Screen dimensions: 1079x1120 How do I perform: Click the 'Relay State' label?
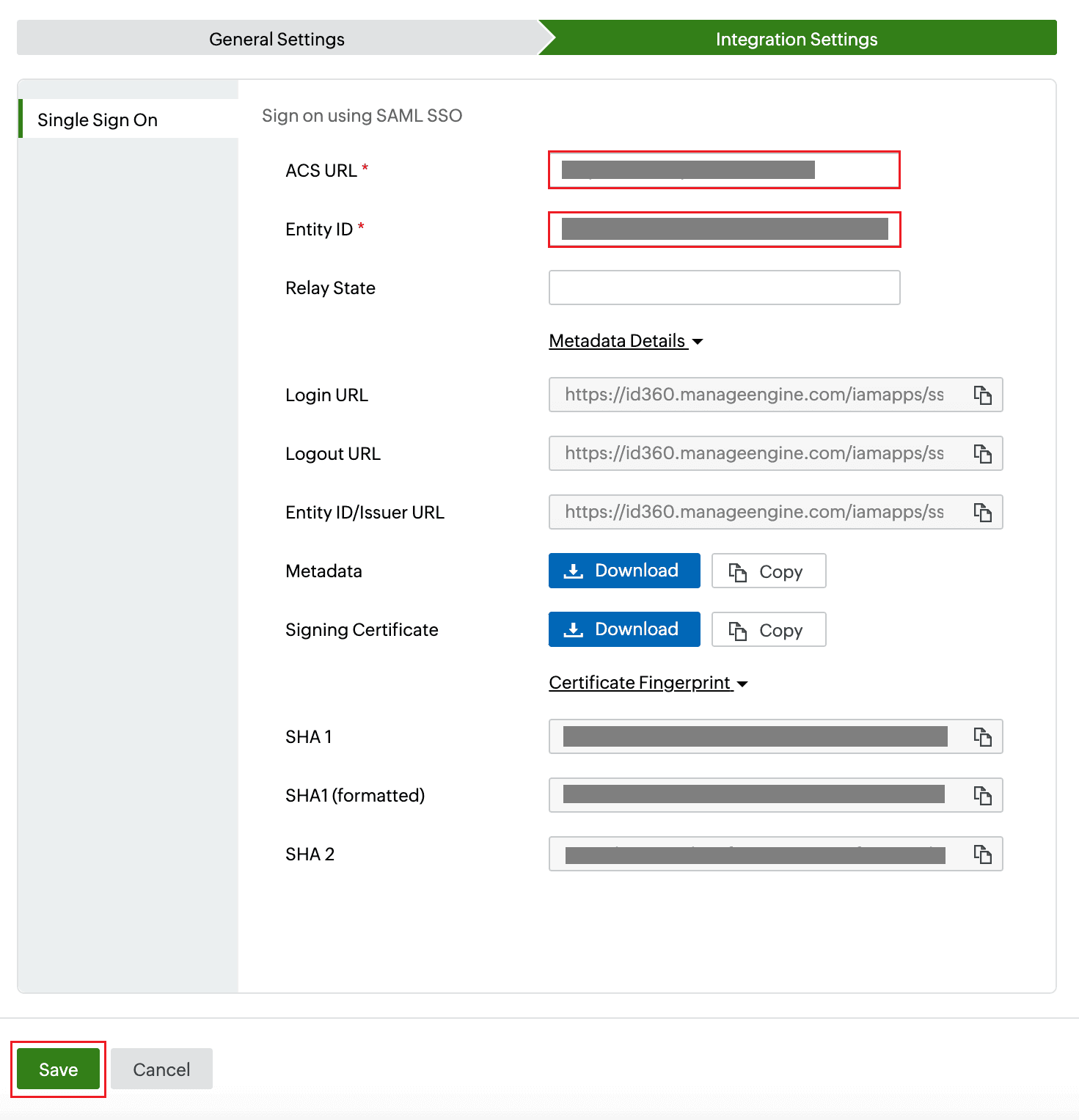(330, 288)
